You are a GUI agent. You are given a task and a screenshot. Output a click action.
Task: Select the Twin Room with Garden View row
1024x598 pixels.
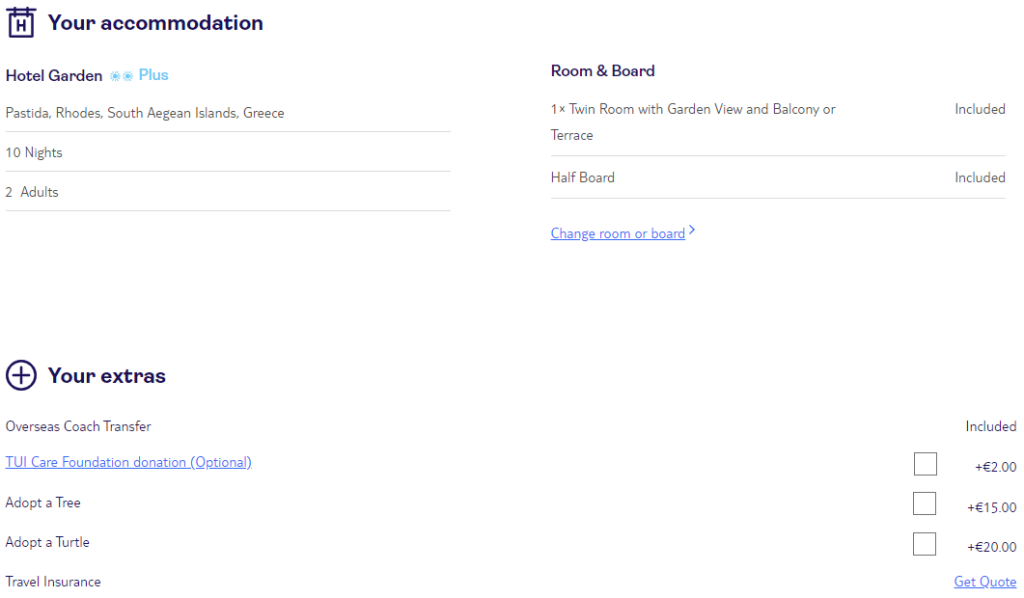pyautogui.click(x=778, y=122)
